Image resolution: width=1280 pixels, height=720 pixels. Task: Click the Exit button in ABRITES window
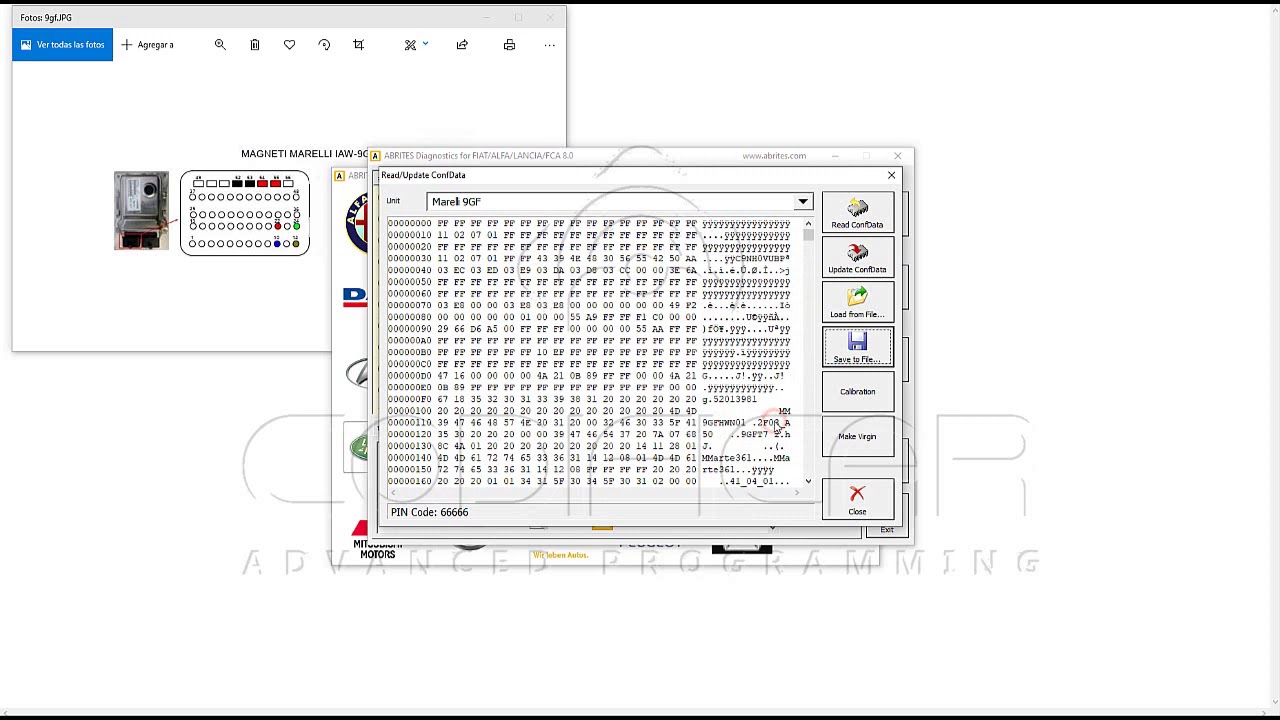[887, 530]
